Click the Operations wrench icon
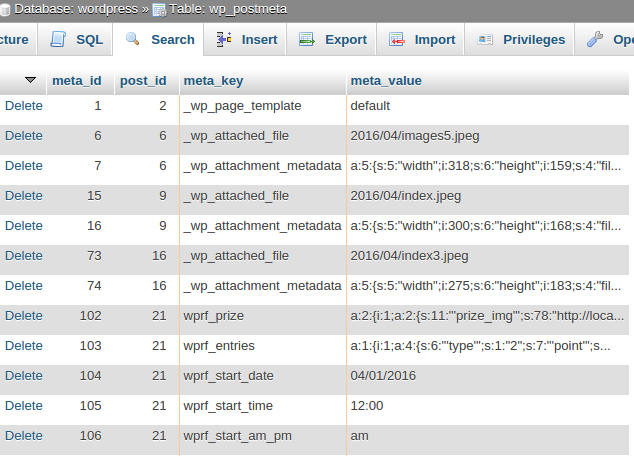Screen dimensions: 634x456 pos(595,39)
